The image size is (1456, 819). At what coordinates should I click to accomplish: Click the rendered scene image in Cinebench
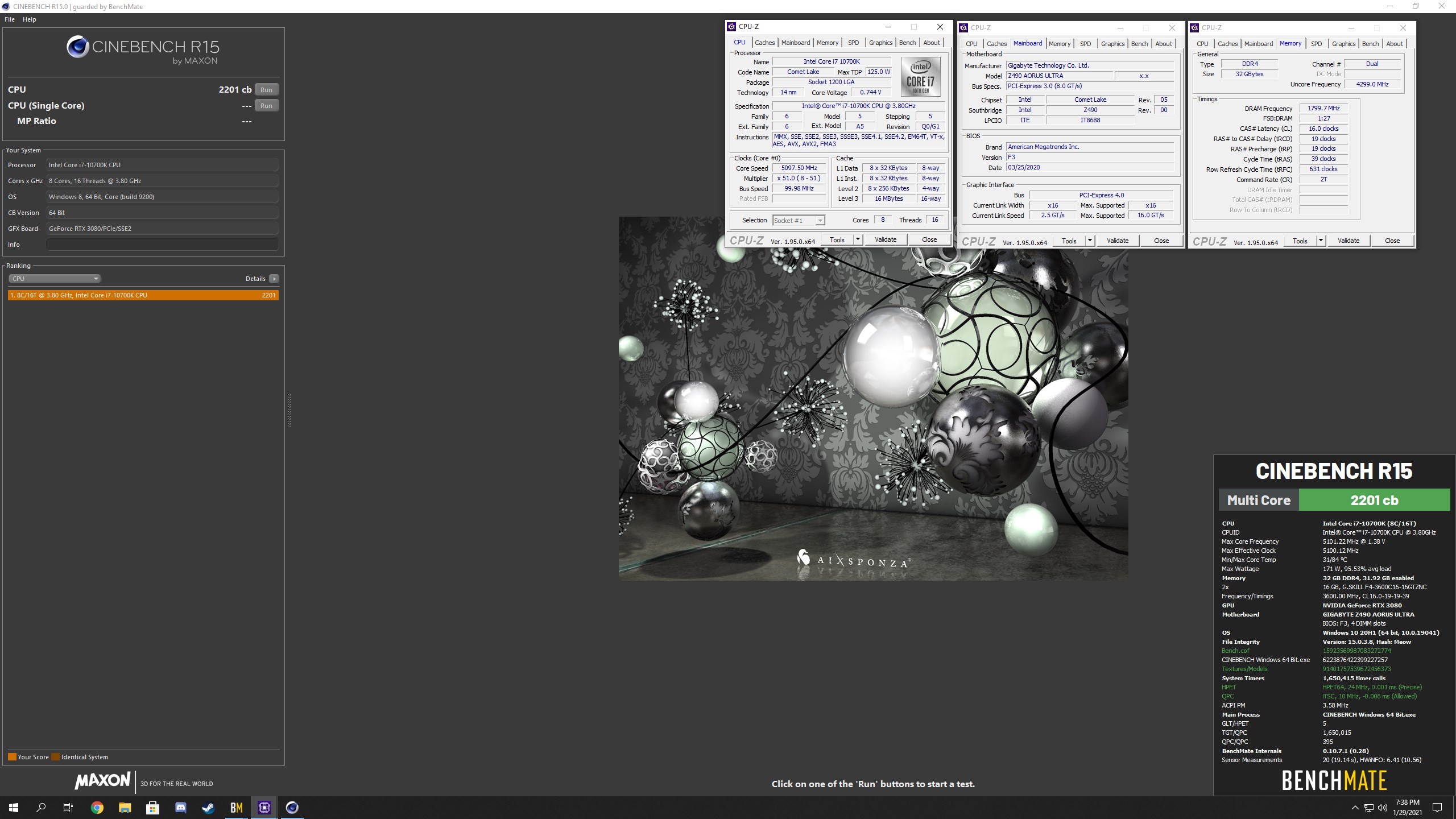coord(873,398)
